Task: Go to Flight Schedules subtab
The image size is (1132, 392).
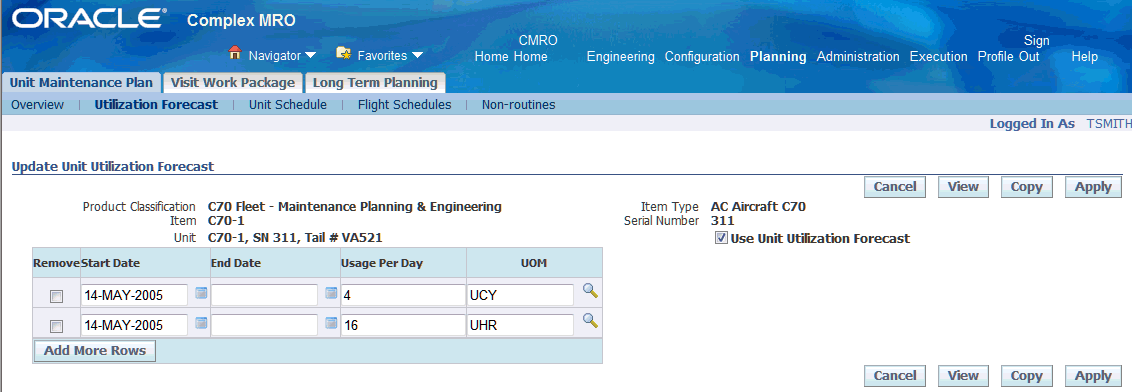Action: [404, 105]
